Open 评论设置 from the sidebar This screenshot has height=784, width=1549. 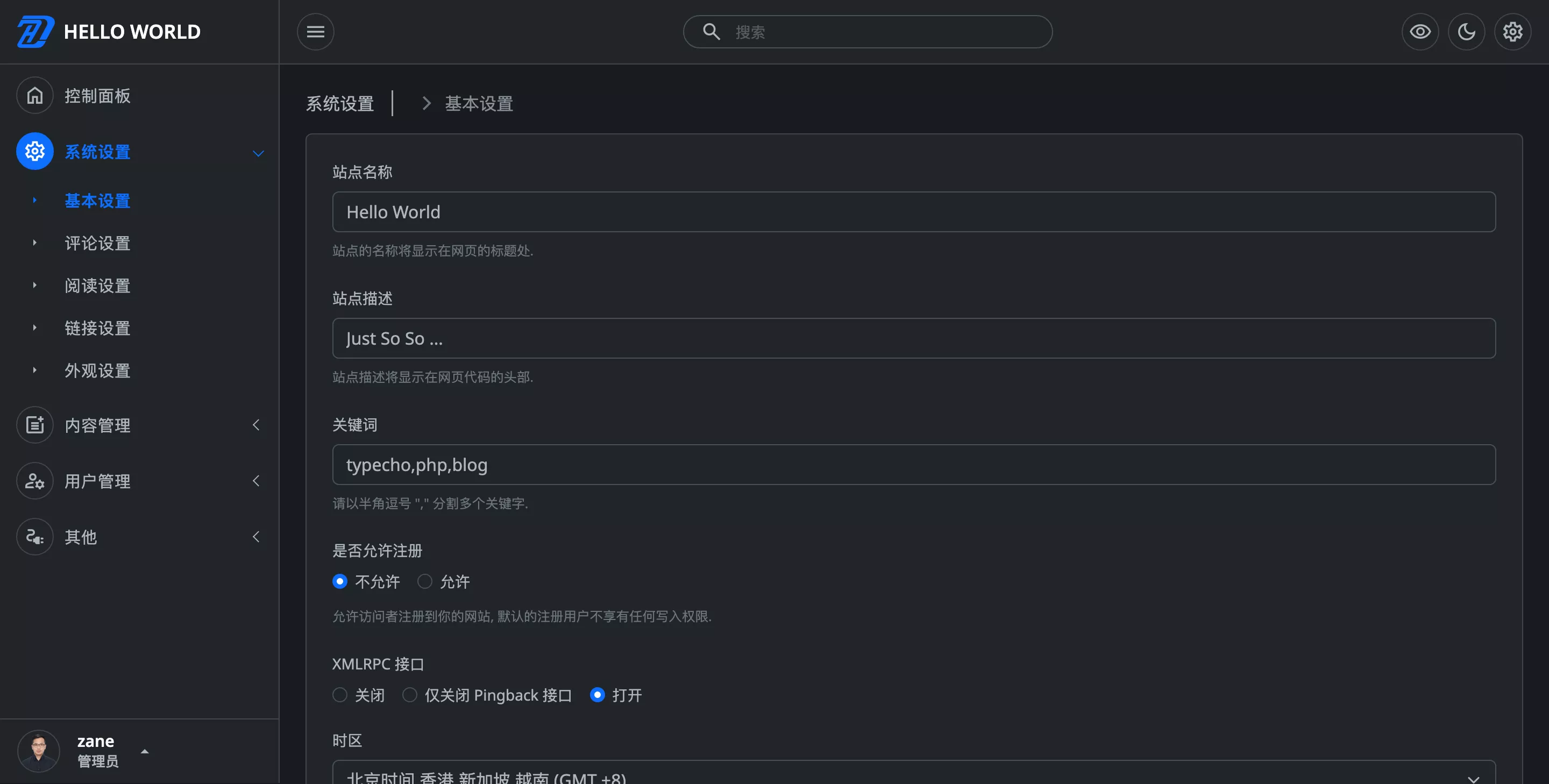(x=97, y=243)
